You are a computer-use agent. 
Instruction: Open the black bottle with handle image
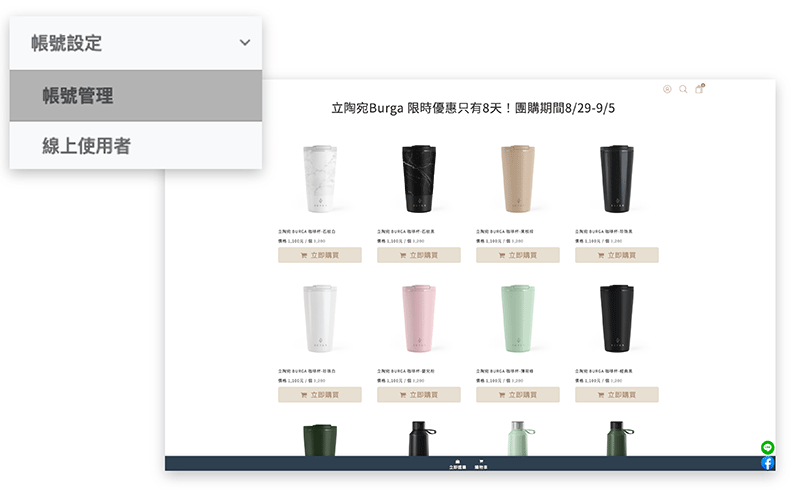421,438
